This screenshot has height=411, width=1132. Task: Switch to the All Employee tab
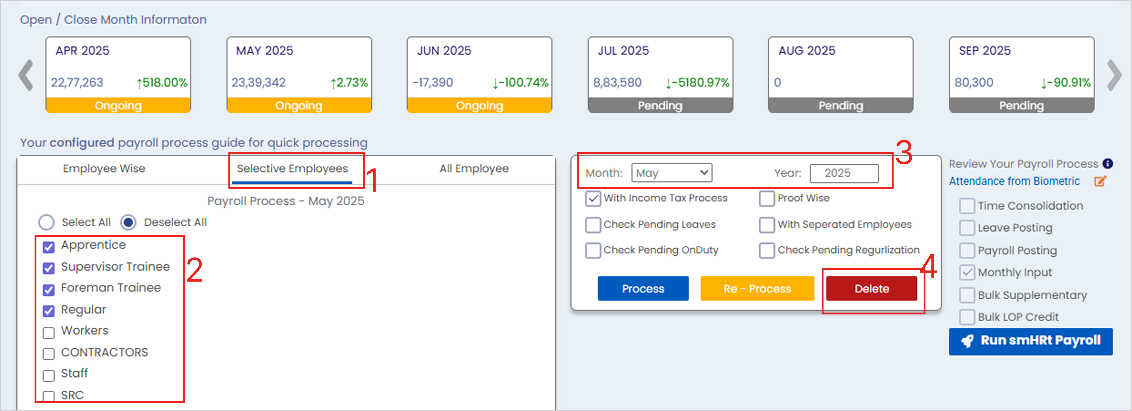coord(474,169)
